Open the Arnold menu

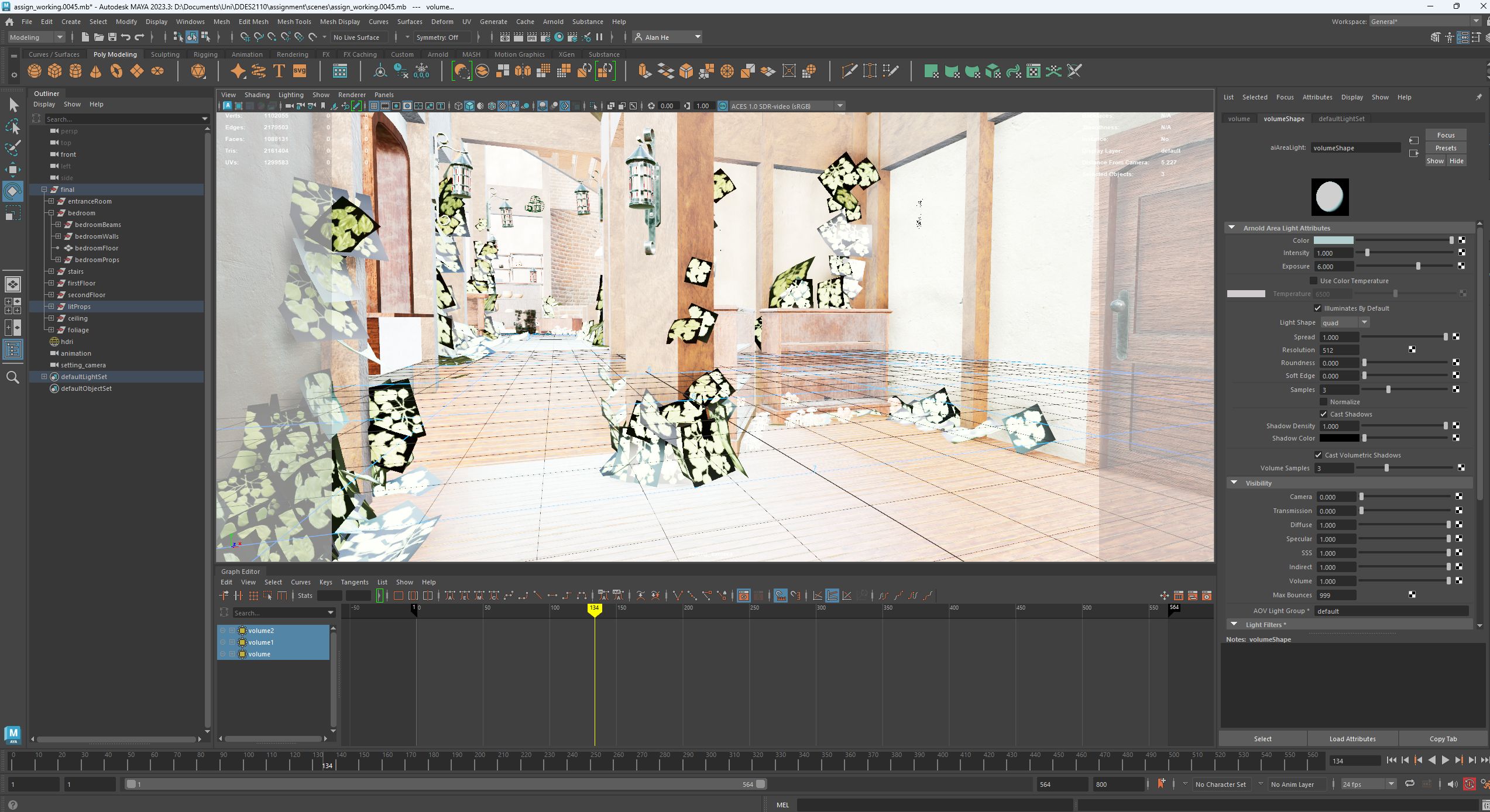pyautogui.click(x=552, y=22)
